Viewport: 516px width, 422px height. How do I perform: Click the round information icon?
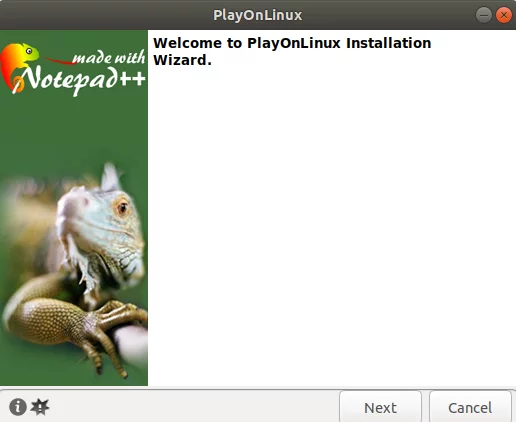[18, 407]
